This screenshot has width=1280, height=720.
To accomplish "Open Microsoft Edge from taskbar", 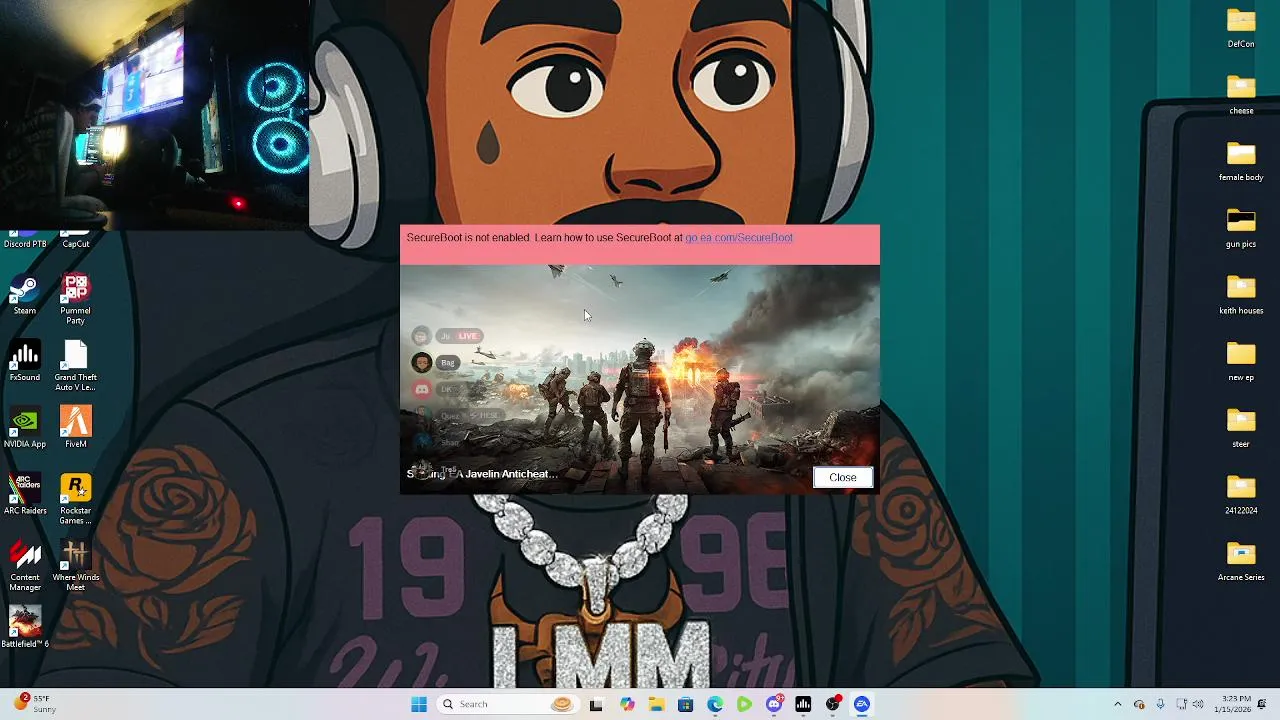I will pyautogui.click(x=715, y=704).
